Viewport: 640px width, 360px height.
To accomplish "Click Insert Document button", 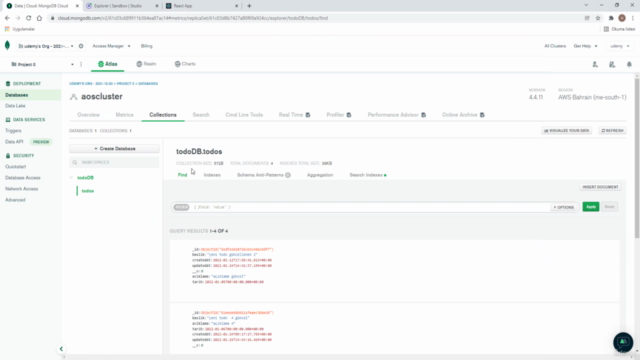I will tap(600, 187).
